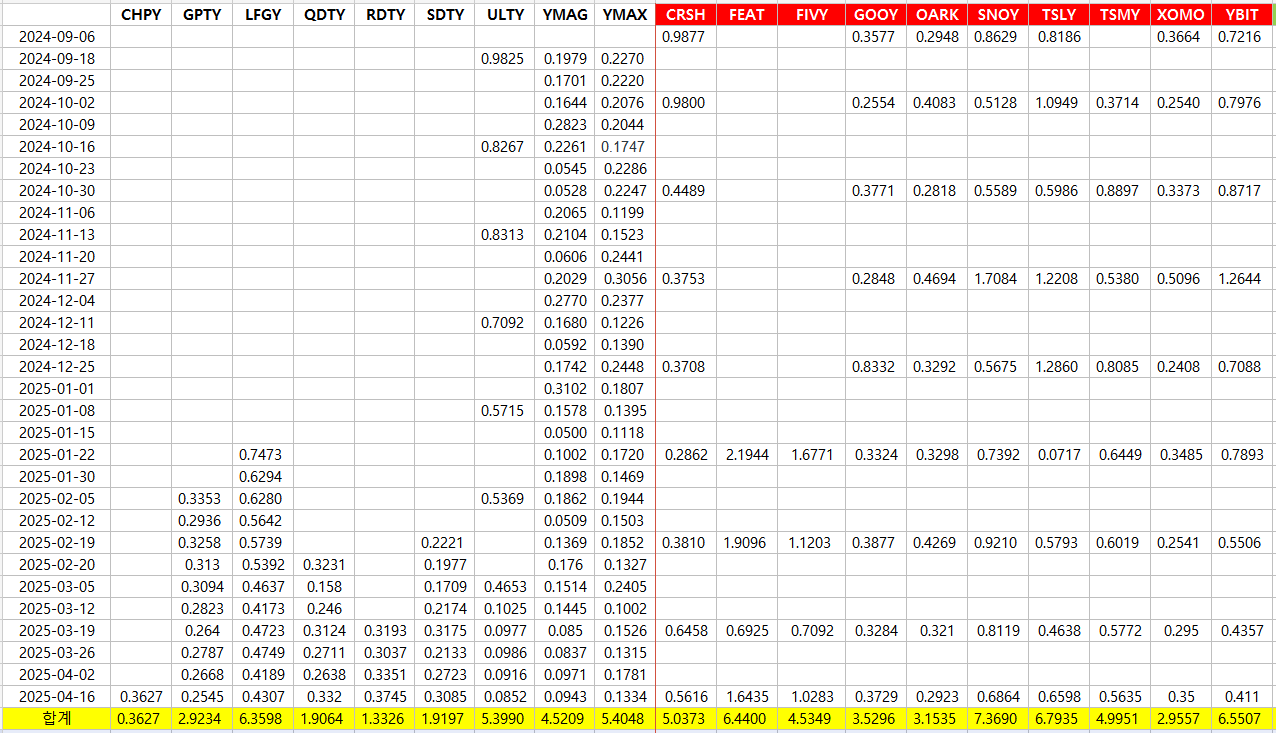Click the QDTY column header
This screenshot has height=733, width=1276.
324,14
